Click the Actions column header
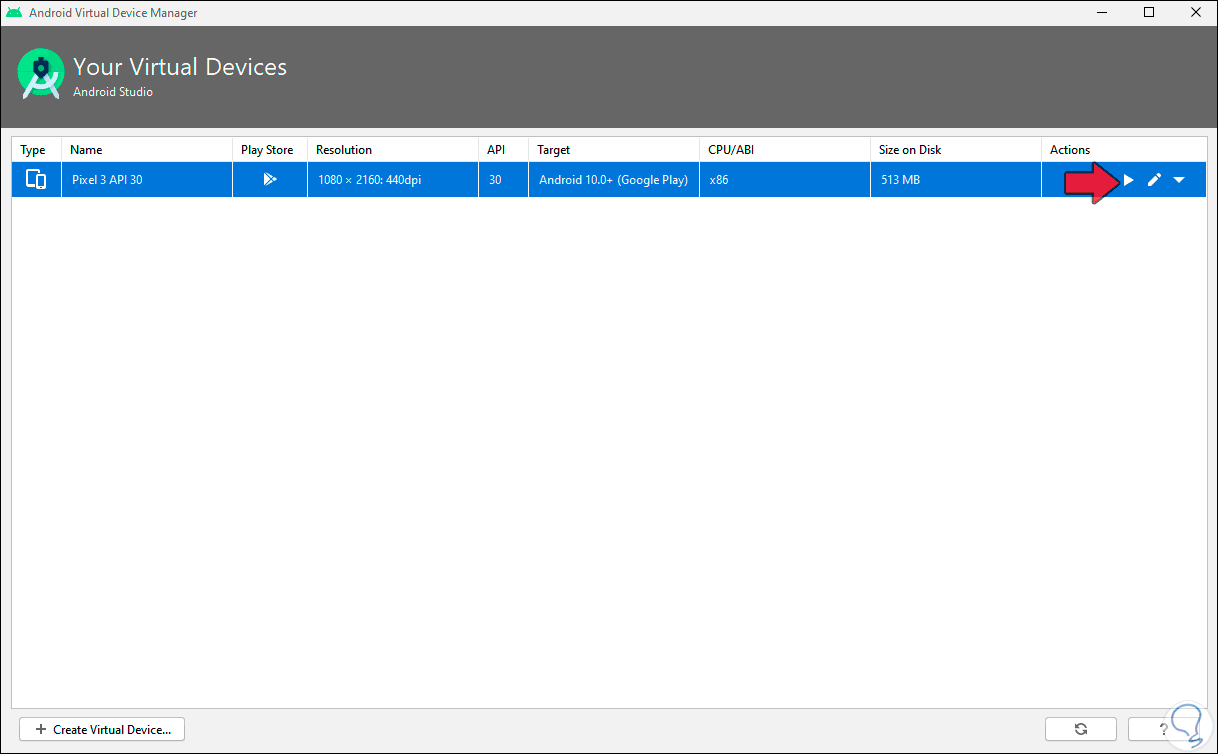This screenshot has width=1218, height=754. pos(1124,150)
